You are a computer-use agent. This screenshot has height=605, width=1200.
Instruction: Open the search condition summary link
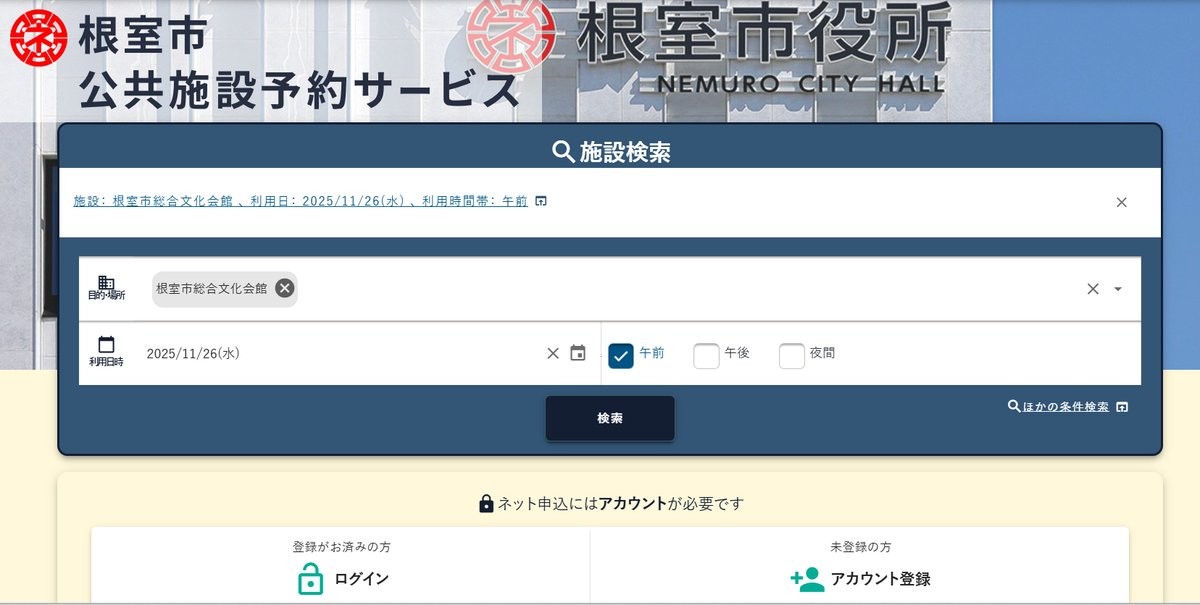[300, 201]
